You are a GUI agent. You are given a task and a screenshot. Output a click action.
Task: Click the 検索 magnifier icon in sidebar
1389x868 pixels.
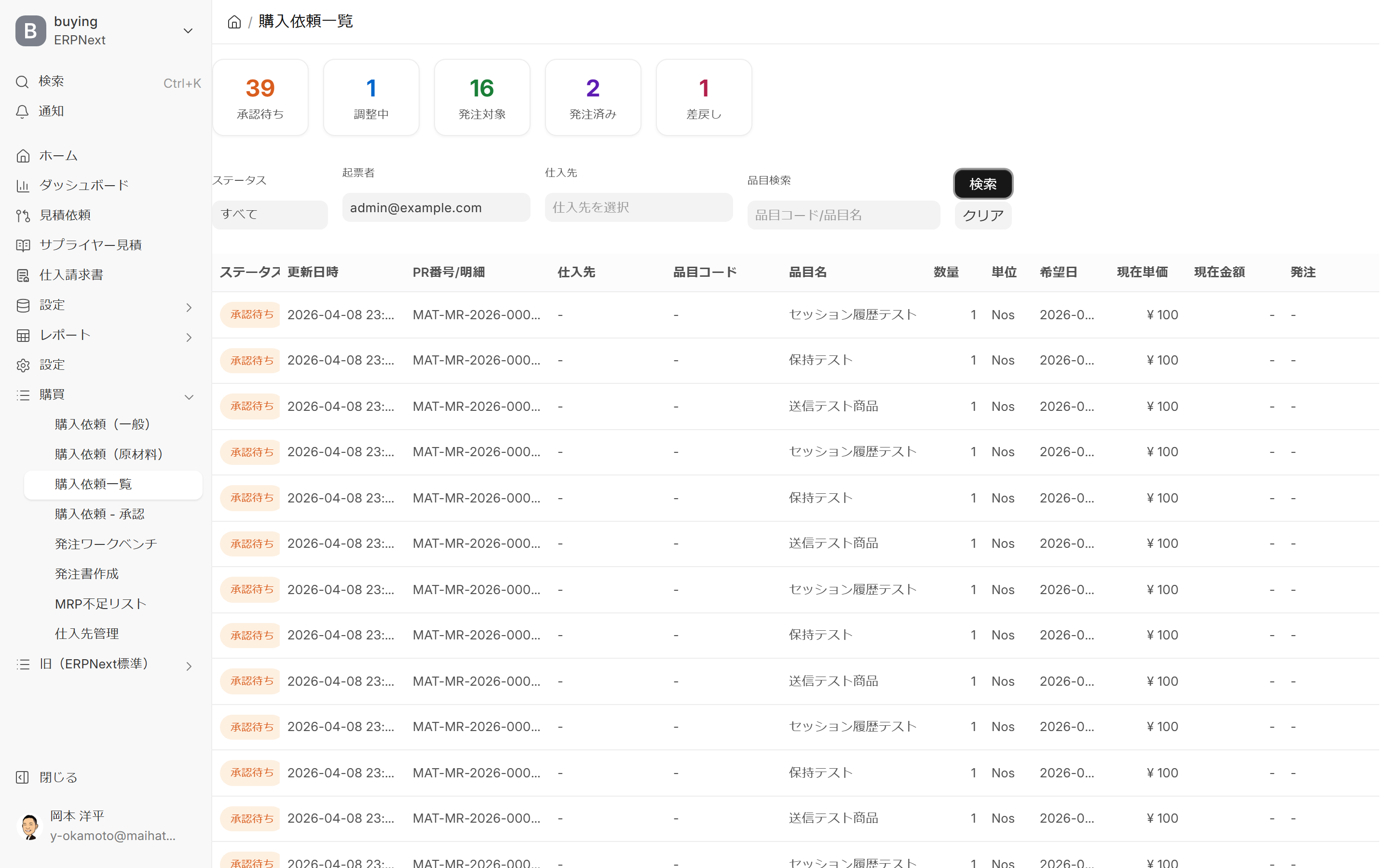click(x=22, y=81)
